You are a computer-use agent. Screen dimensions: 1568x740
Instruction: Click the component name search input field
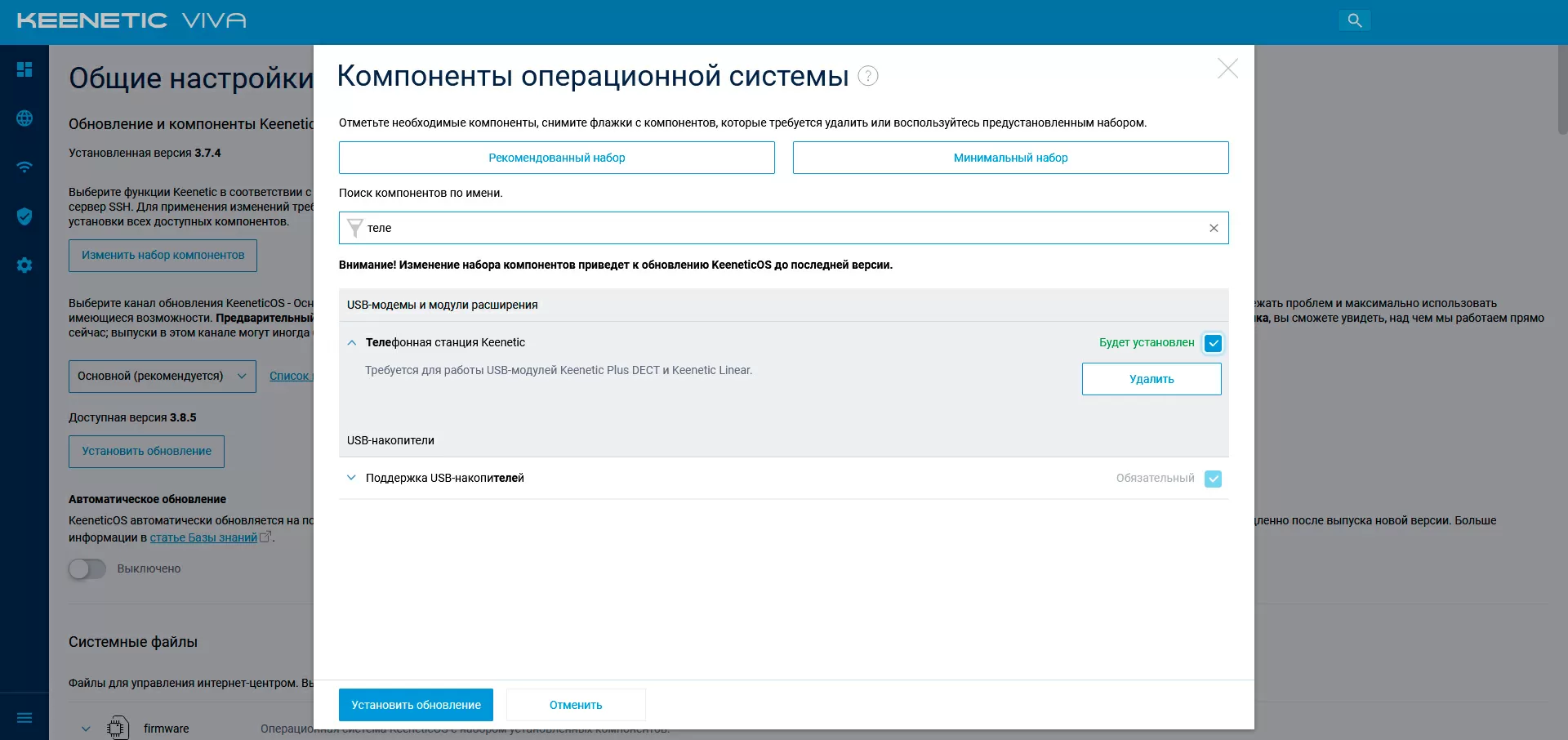[784, 228]
